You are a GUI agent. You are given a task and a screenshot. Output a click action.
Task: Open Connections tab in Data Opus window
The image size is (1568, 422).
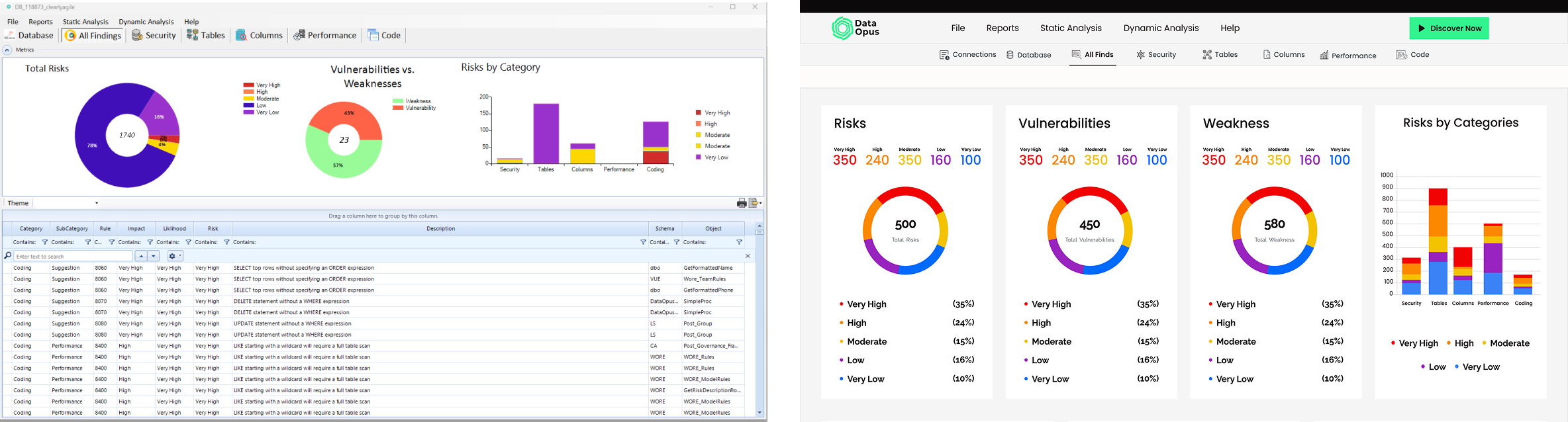coord(967,55)
